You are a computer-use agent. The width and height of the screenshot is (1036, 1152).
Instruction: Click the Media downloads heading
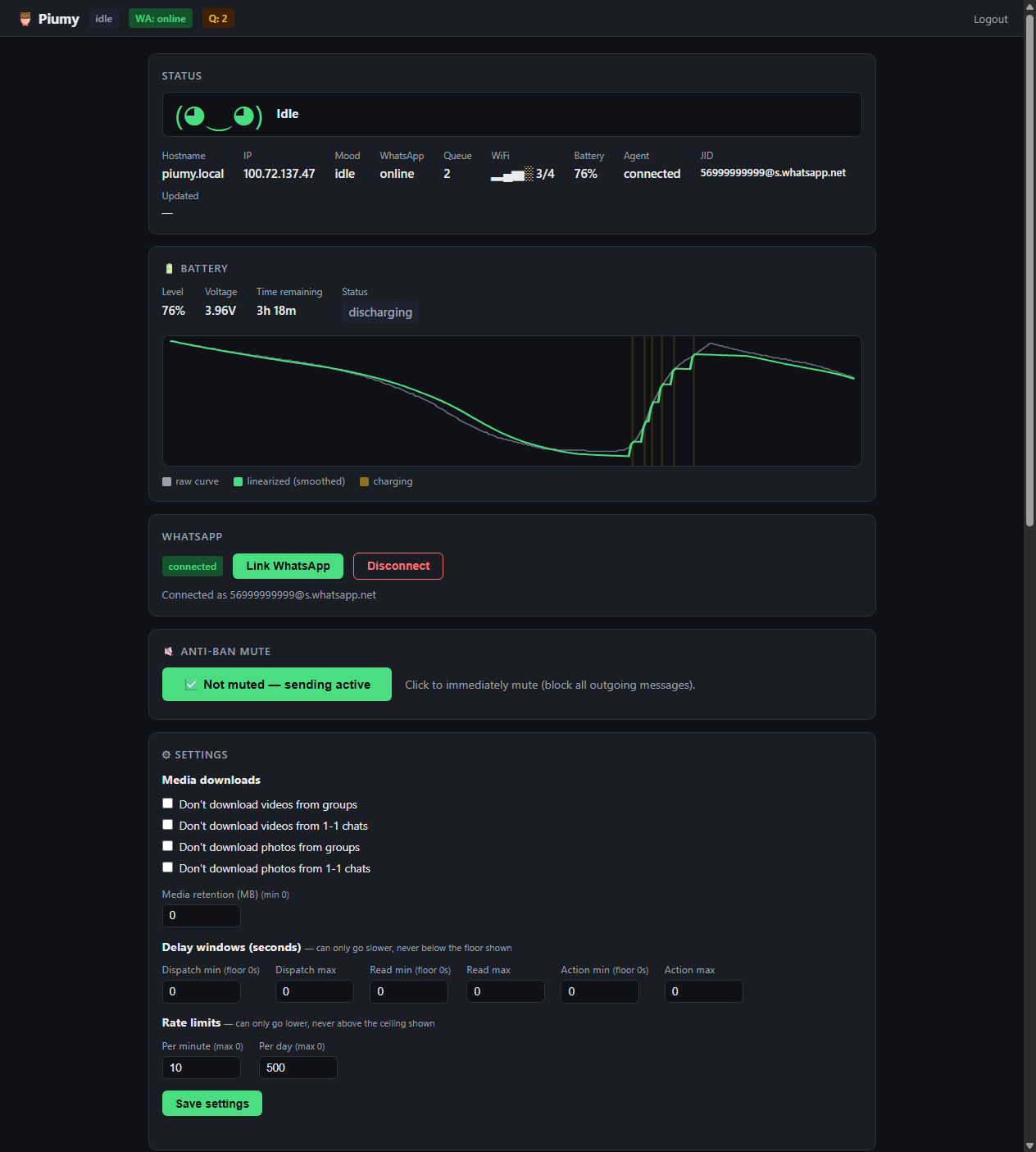[211, 780]
